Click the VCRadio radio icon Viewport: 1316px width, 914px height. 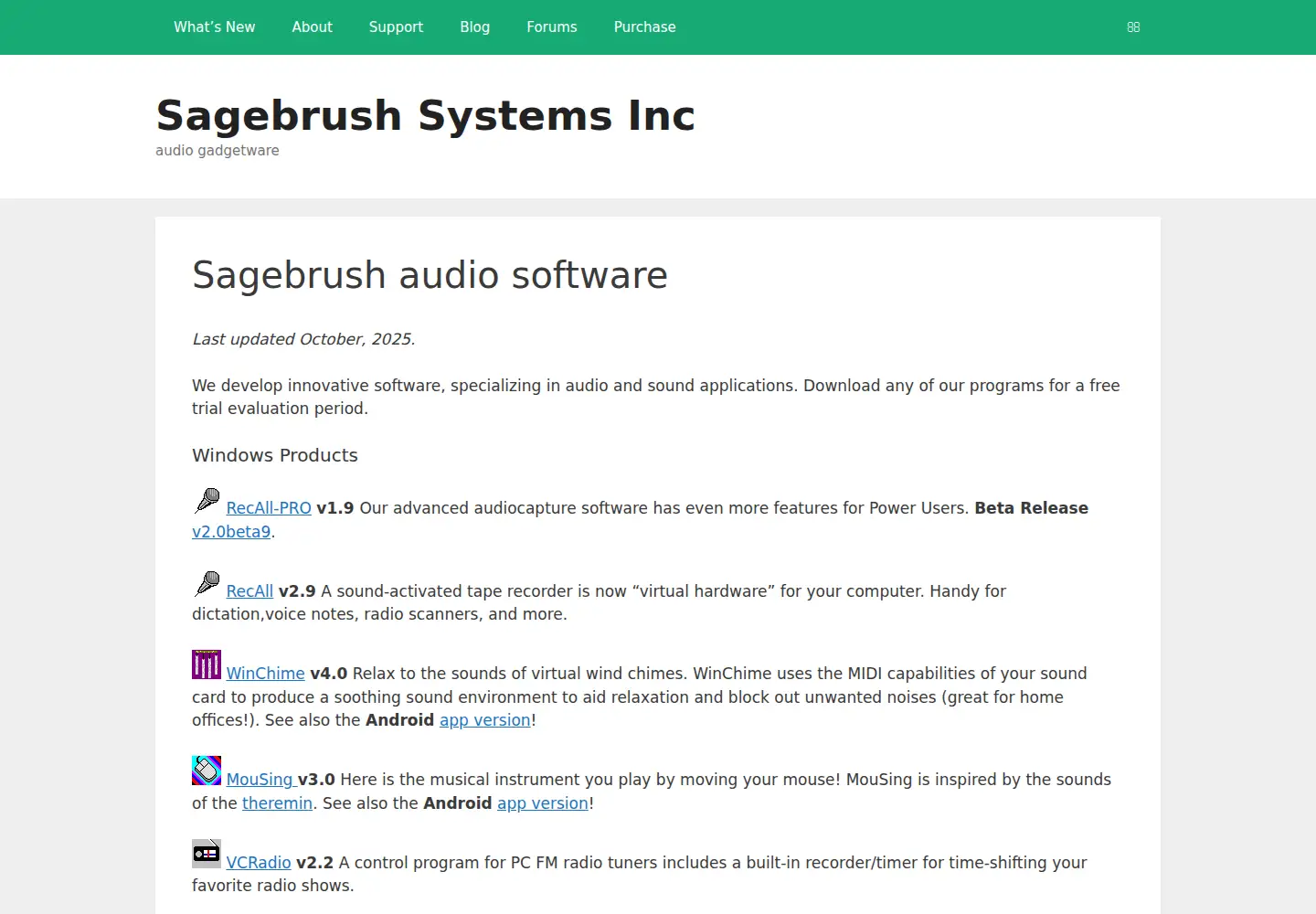[207, 854]
